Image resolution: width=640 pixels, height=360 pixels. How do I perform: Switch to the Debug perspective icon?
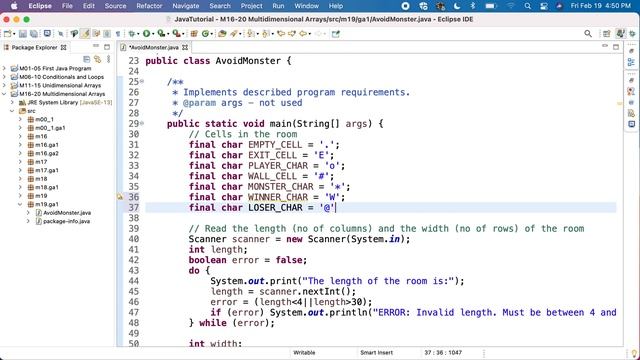[x=632, y=34]
